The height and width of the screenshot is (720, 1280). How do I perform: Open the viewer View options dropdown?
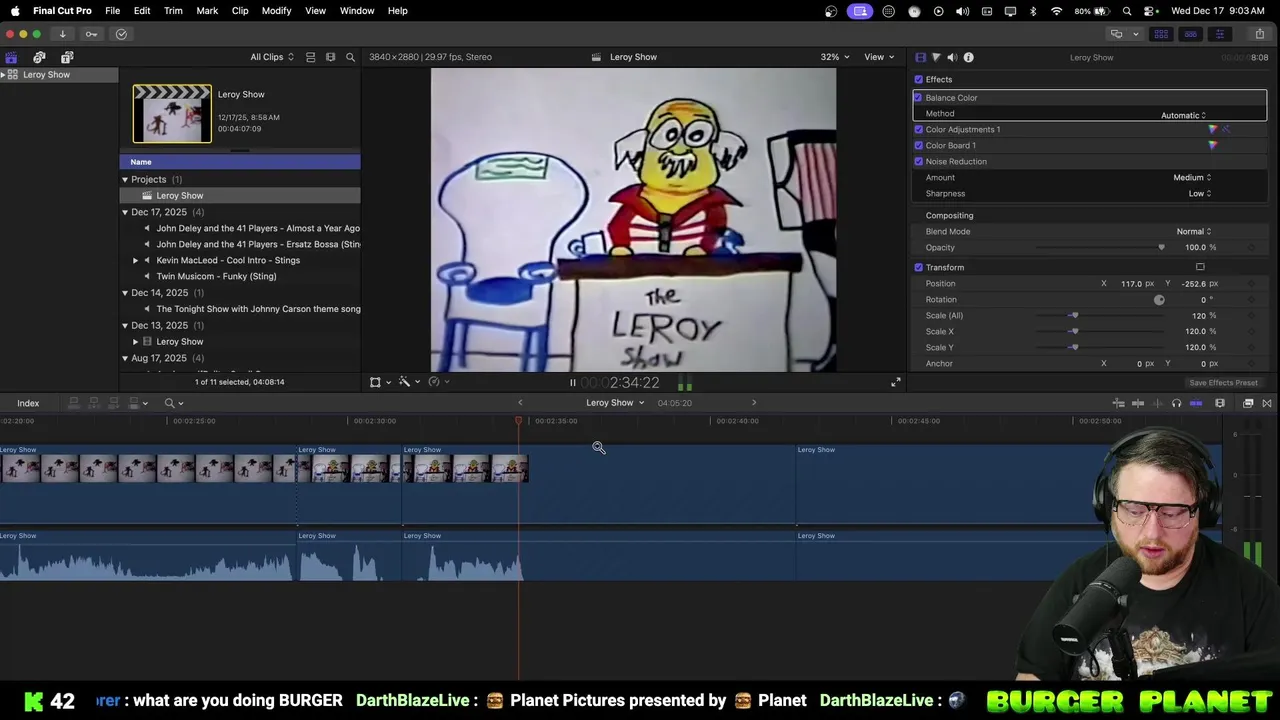click(x=879, y=57)
